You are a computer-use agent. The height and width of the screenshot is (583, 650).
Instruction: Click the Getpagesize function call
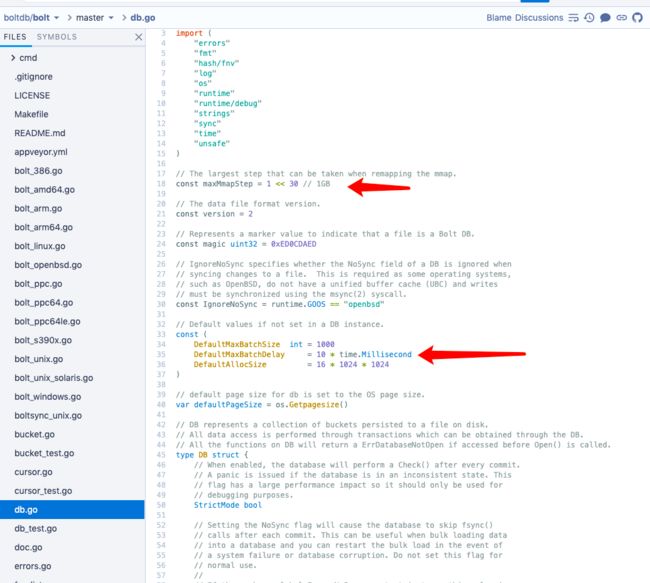pos(314,405)
